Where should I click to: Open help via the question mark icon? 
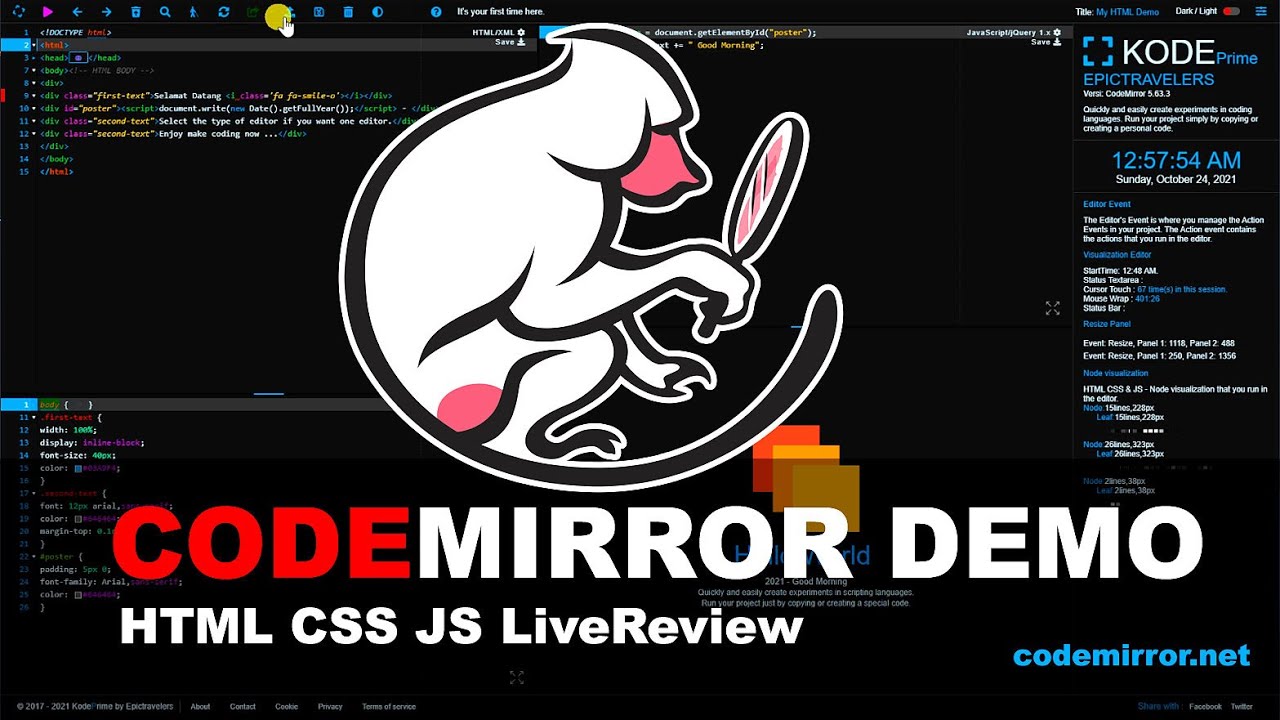436,12
